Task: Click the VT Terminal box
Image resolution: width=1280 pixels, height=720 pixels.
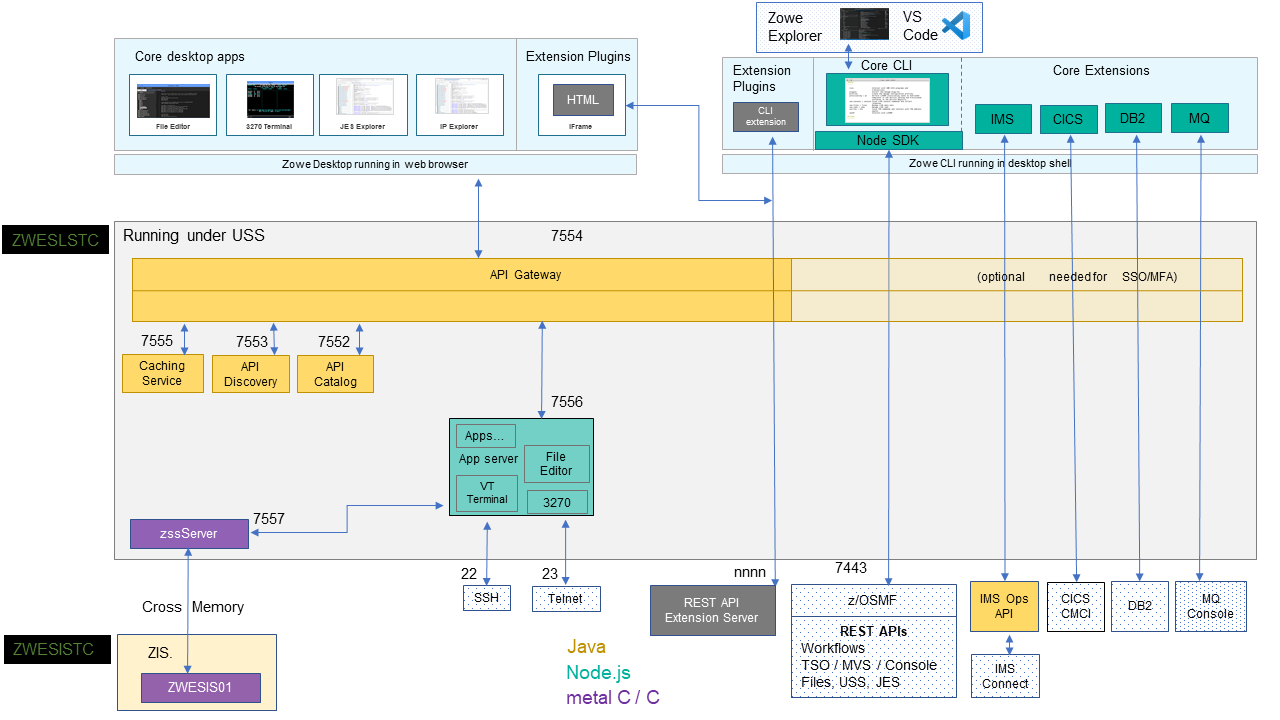Action: click(487, 493)
